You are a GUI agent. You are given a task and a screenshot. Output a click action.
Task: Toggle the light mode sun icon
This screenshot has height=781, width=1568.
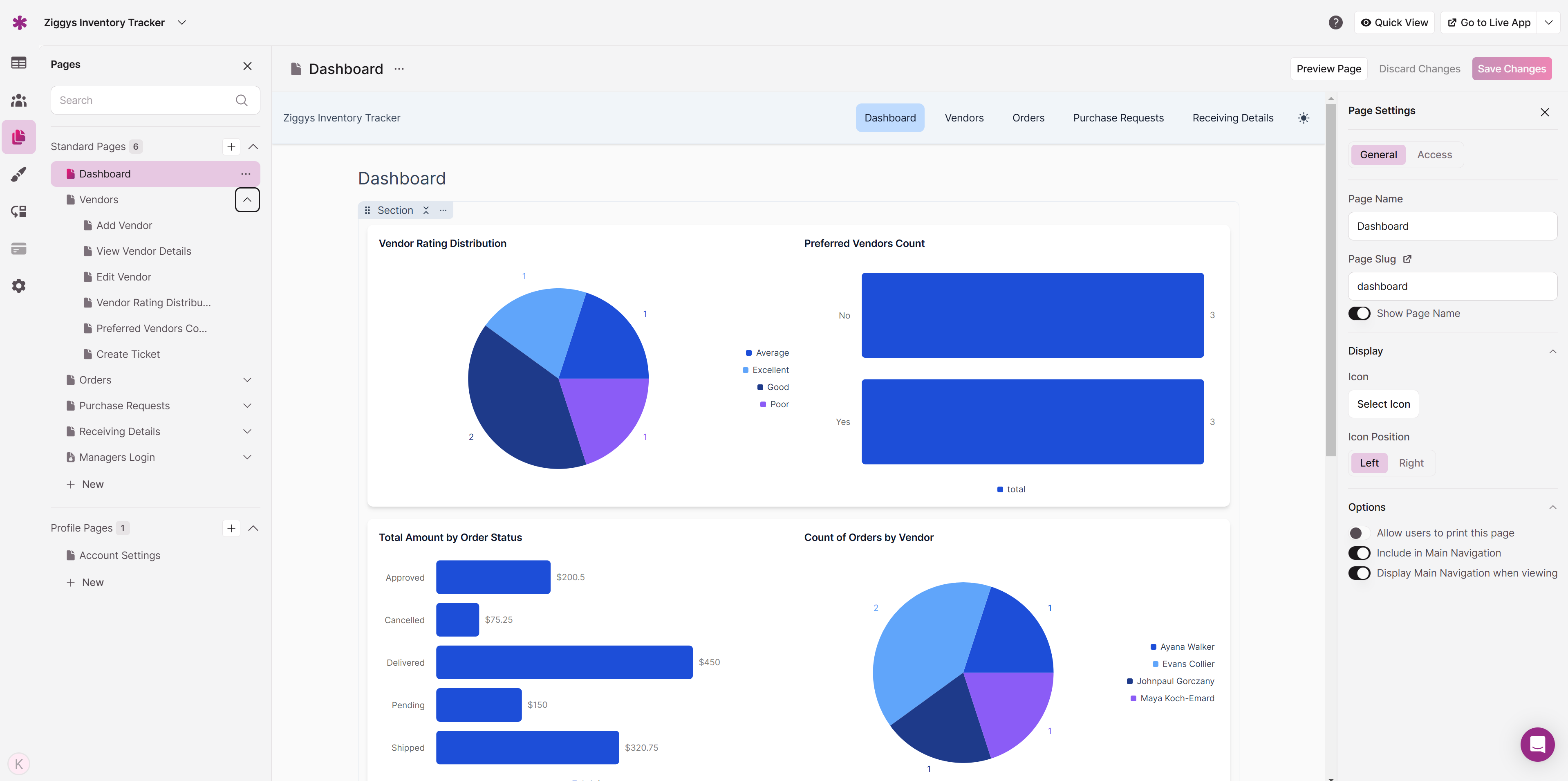(1303, 118)
